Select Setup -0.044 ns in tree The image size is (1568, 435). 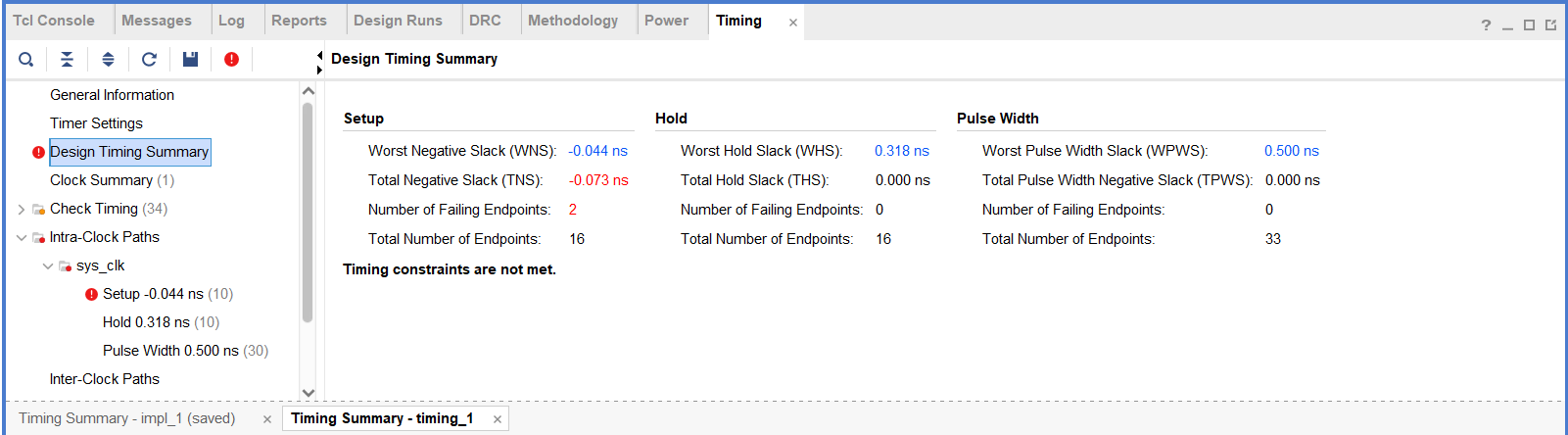153,294
